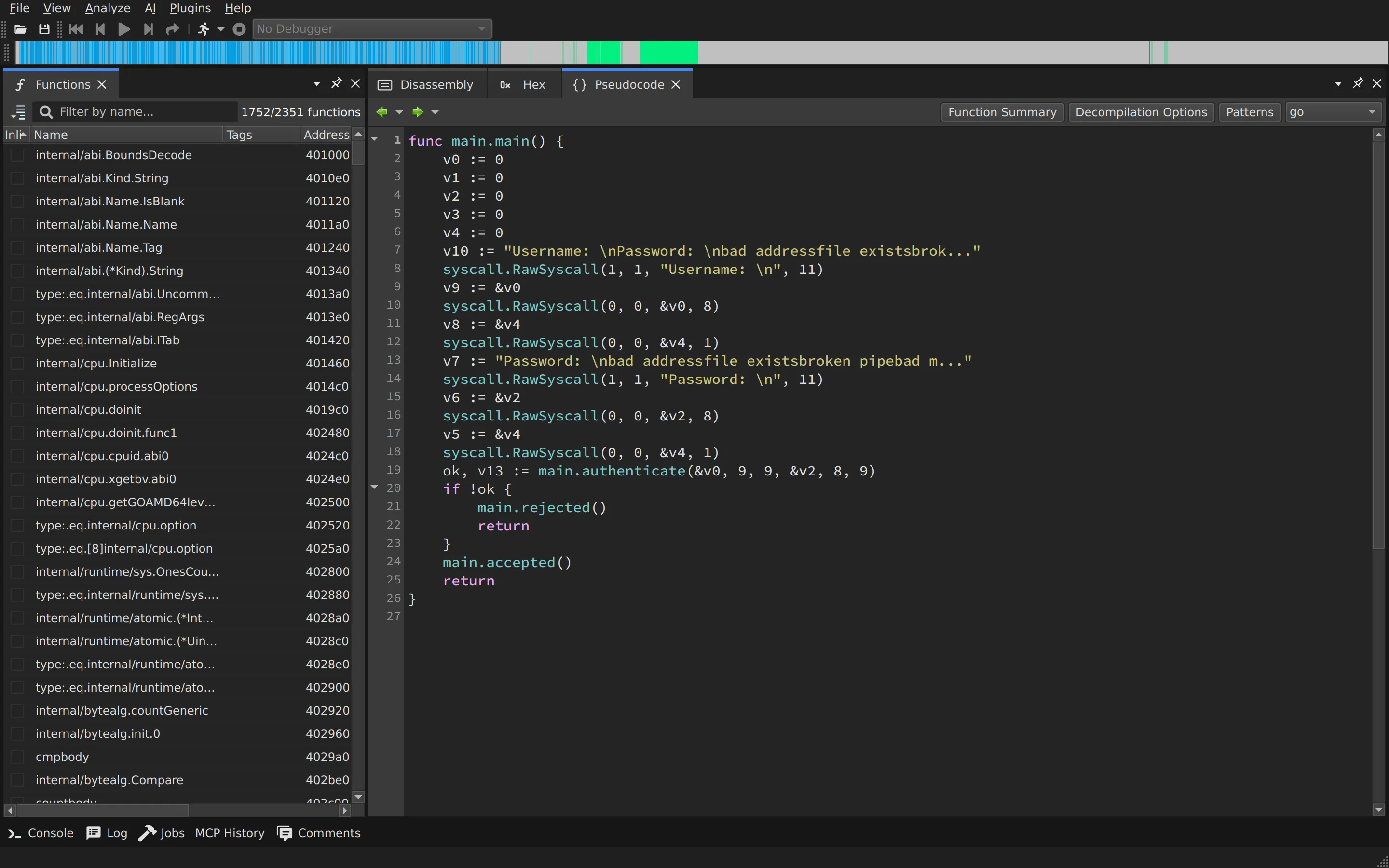The height and width of the screenshot is (868, 1389).
Task: Open the Analyze menu
Action: 108,8
